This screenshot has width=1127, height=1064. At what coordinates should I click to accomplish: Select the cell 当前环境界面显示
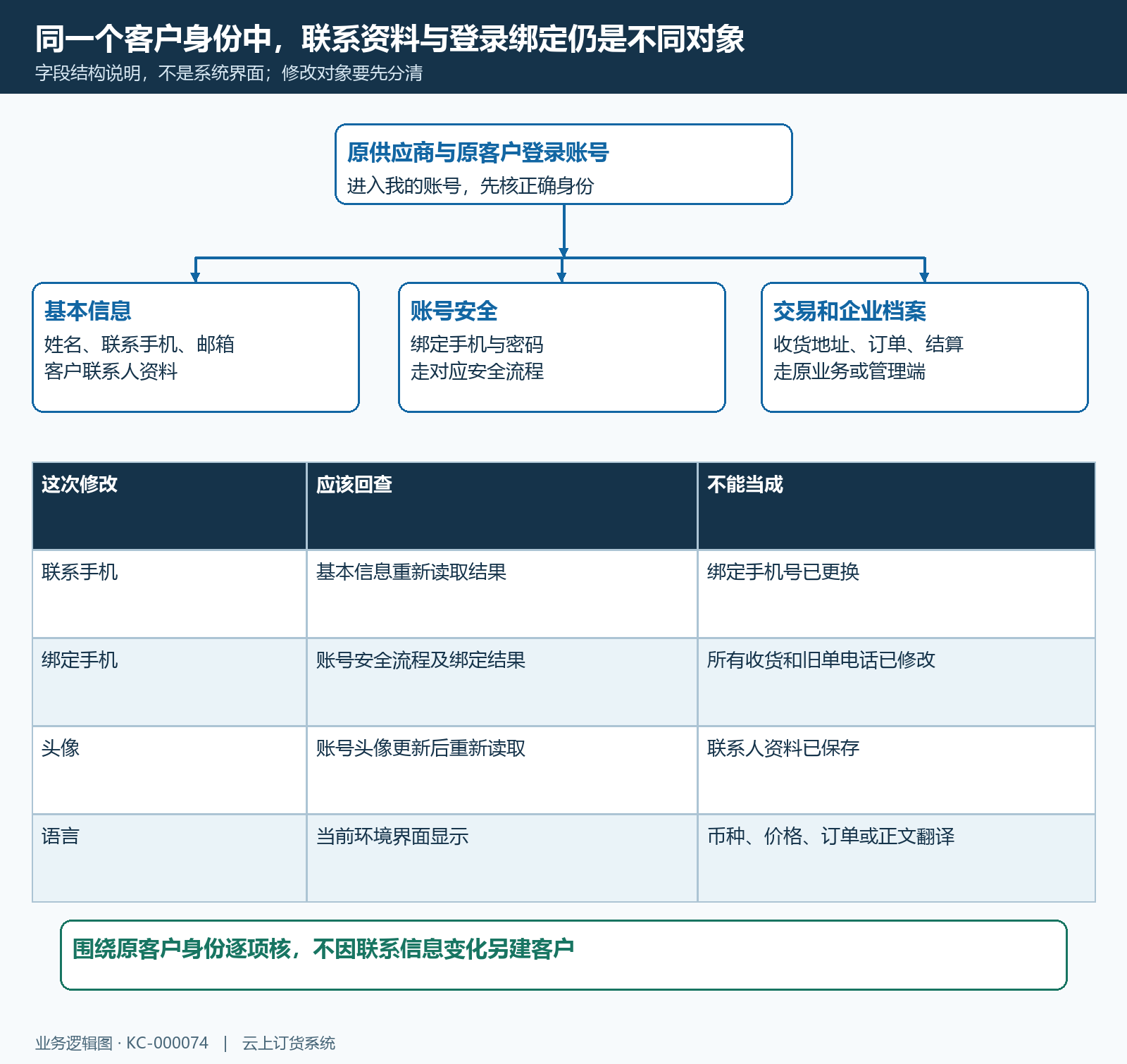coord(502,858)
